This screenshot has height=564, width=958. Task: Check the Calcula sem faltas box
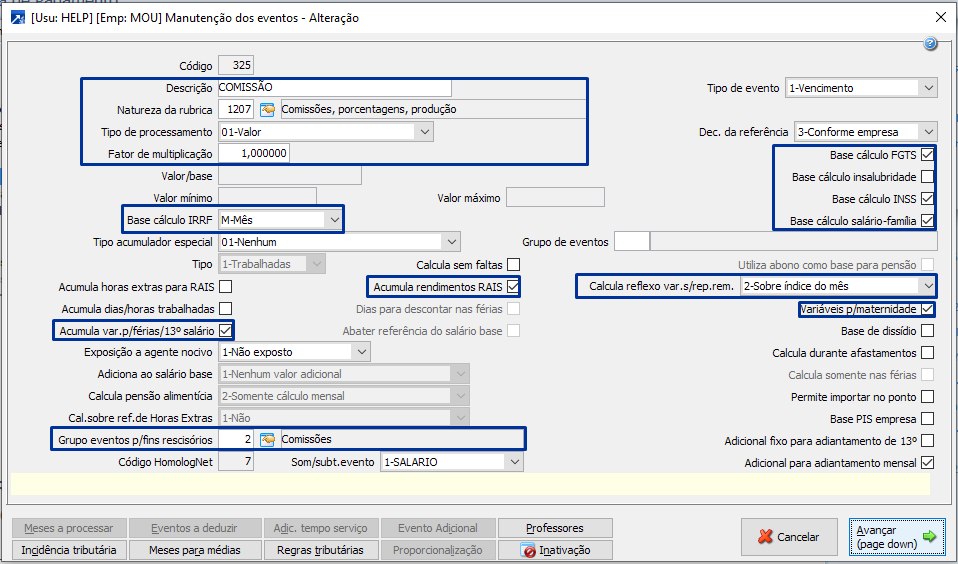(513, 265)
